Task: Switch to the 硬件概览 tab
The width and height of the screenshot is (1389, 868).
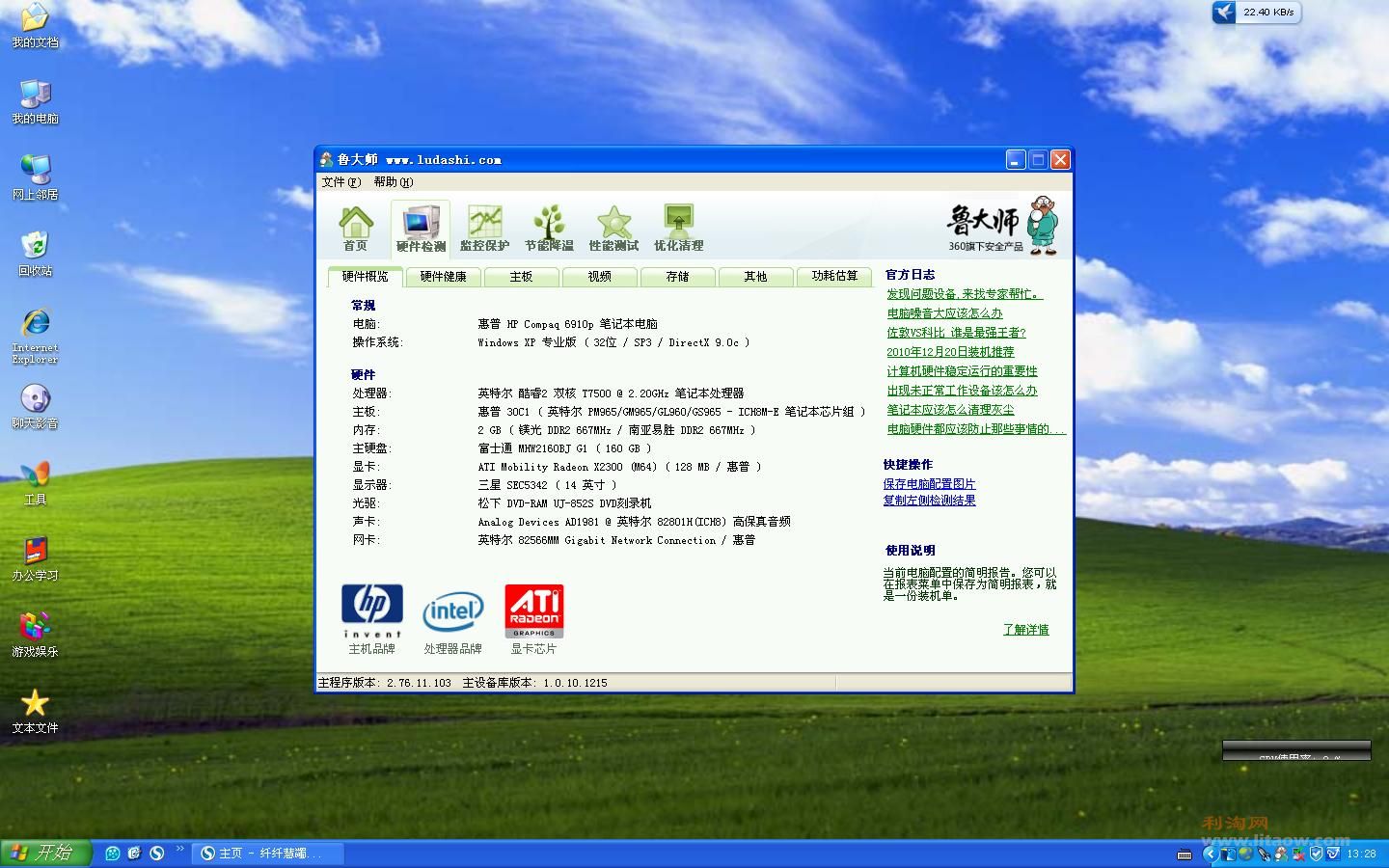Action: tap(366, 277)
